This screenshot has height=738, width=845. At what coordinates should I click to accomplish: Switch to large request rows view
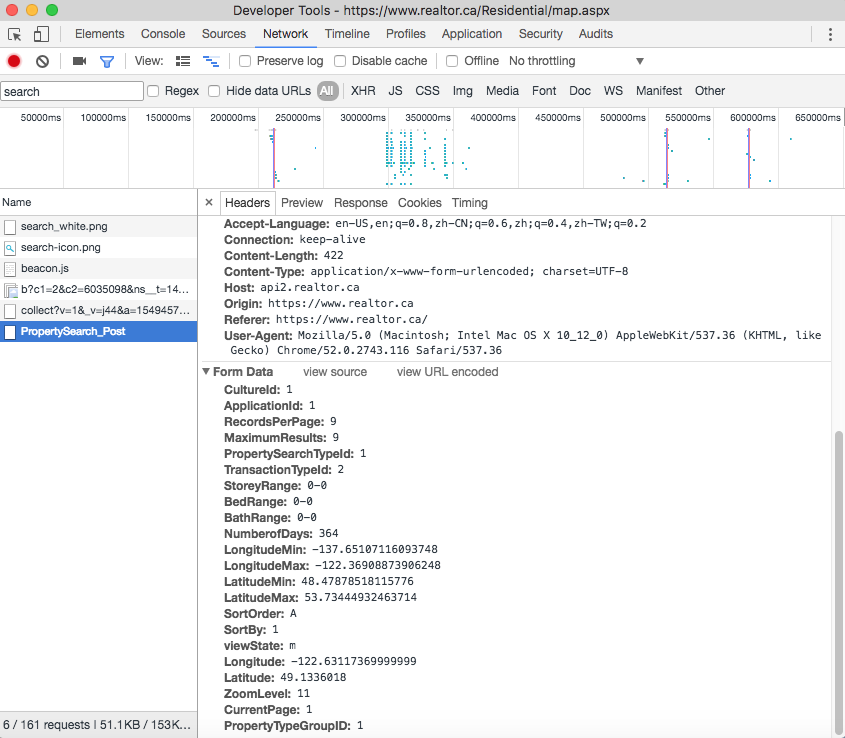(x=183, y=61)
